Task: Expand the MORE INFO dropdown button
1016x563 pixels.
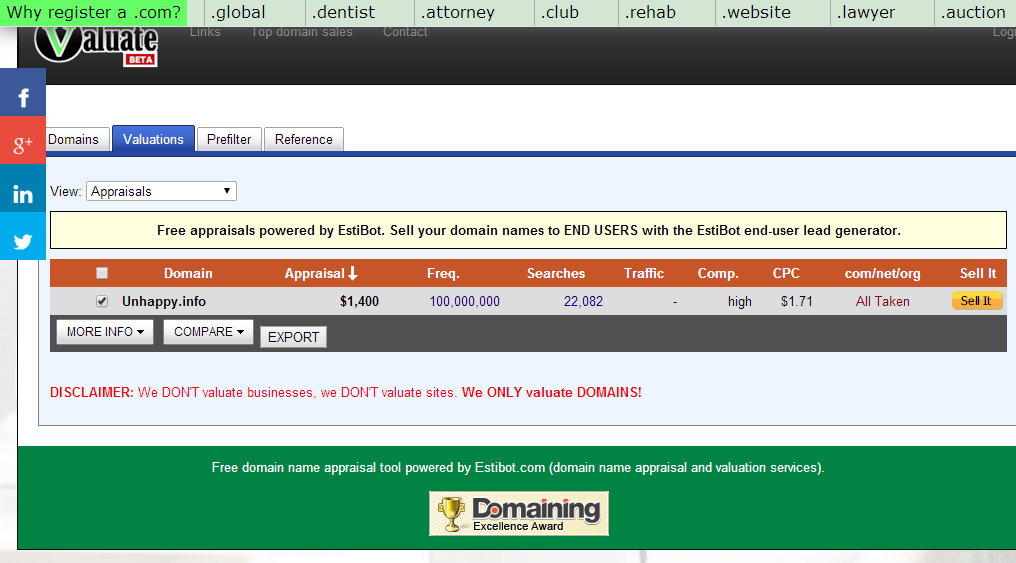Action: click(x=105, y=332)
